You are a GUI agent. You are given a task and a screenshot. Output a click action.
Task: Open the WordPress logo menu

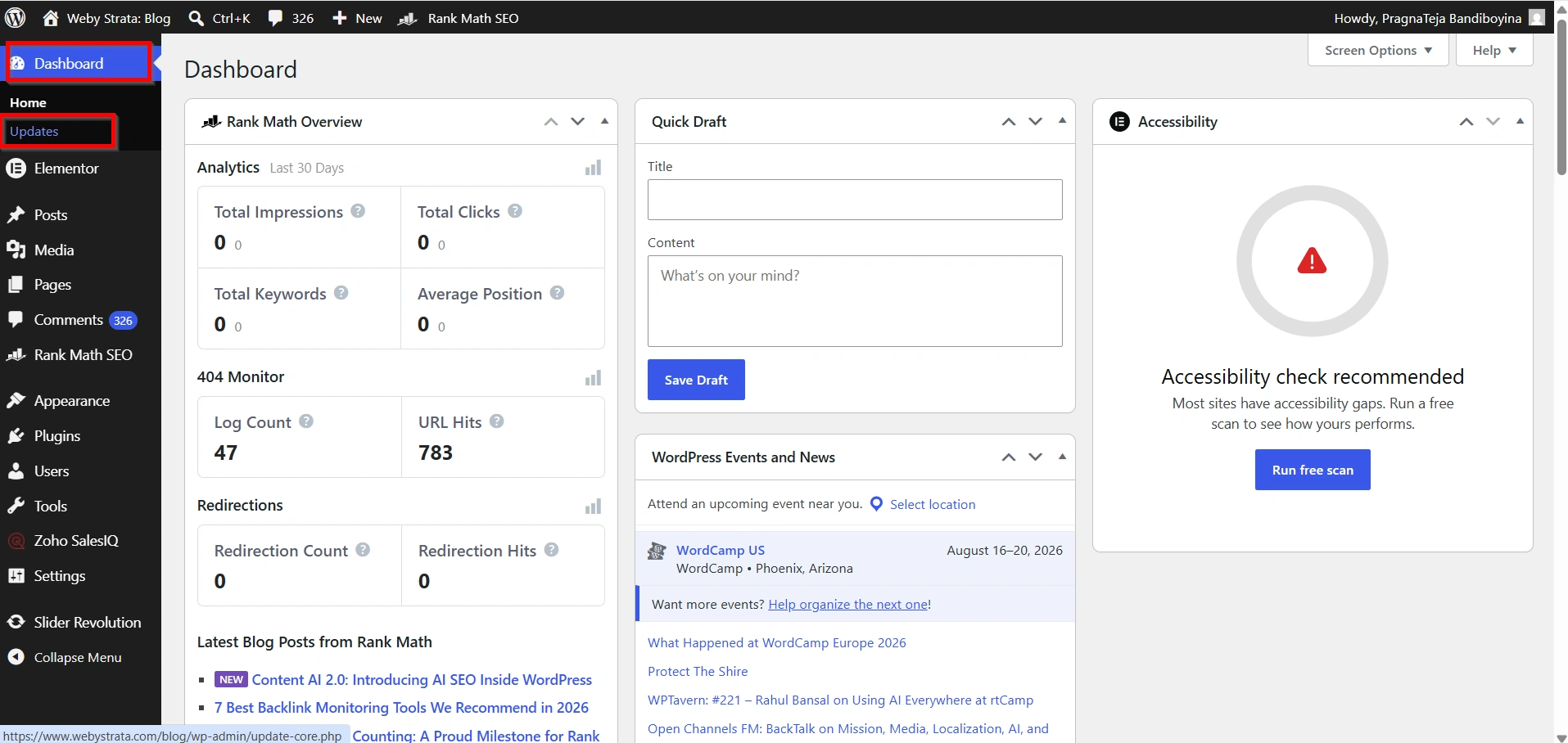(x=15, y=17)
